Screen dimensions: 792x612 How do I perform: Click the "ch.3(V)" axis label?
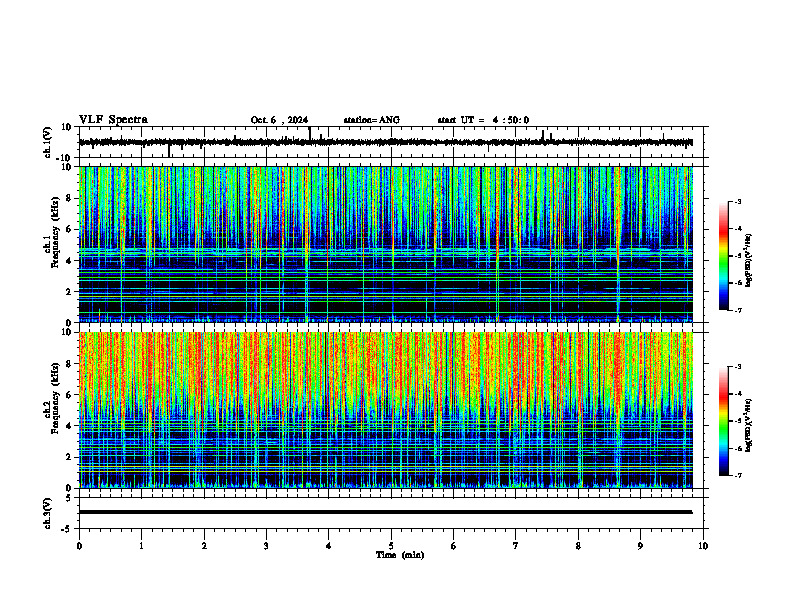click(48, 513)
